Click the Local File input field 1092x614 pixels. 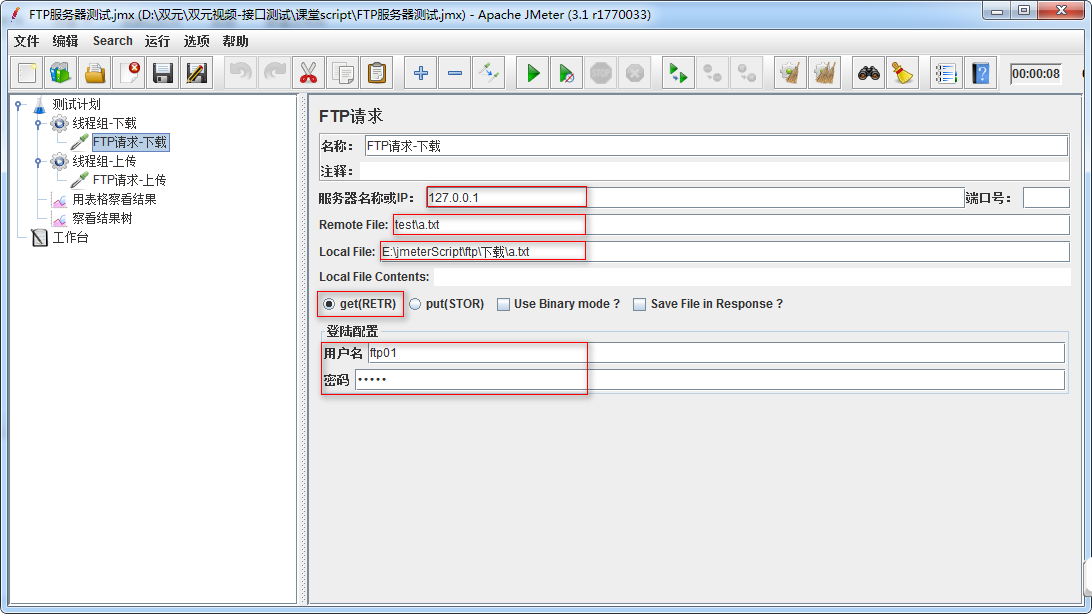pos(724,251)
